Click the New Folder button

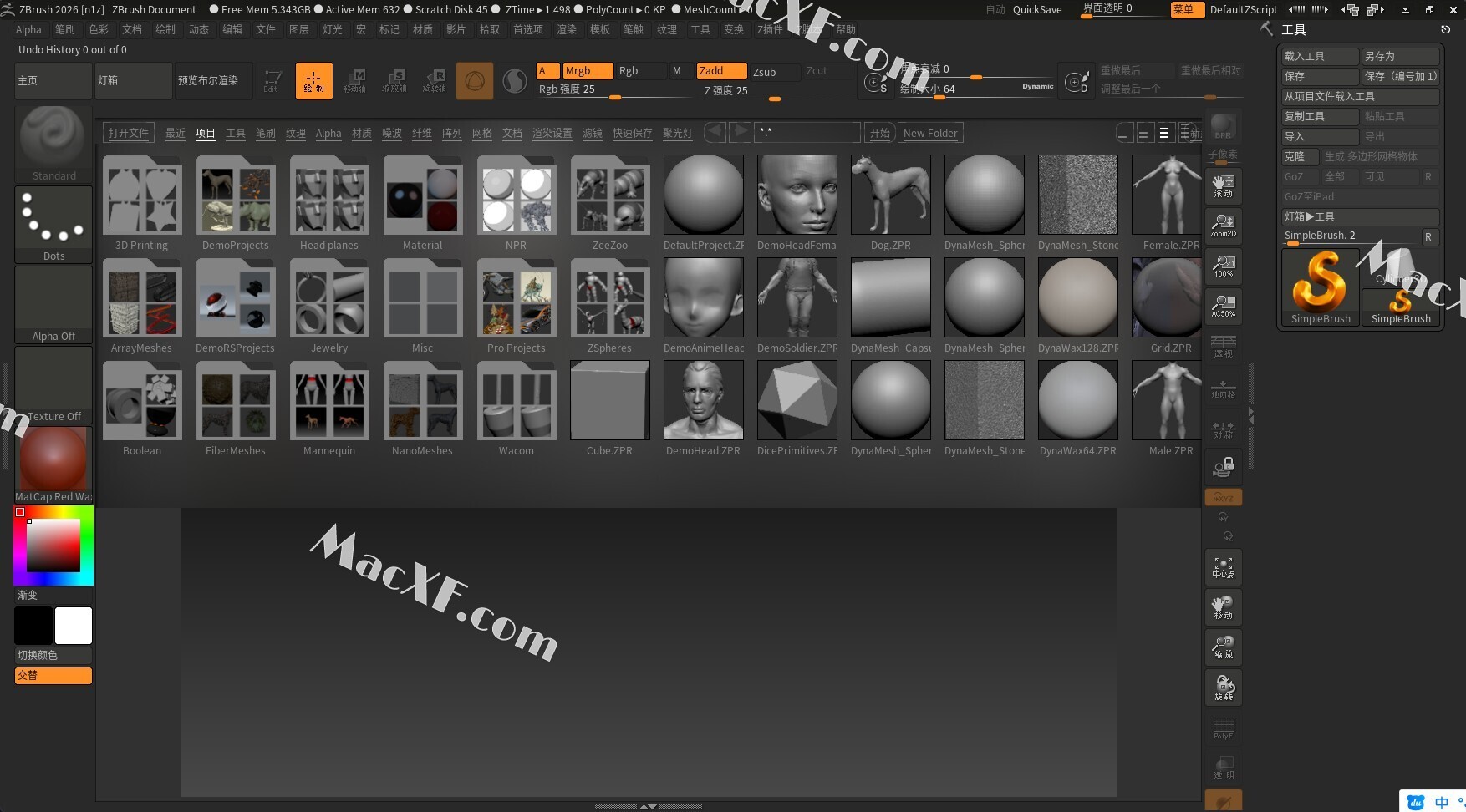click(930, 133)
